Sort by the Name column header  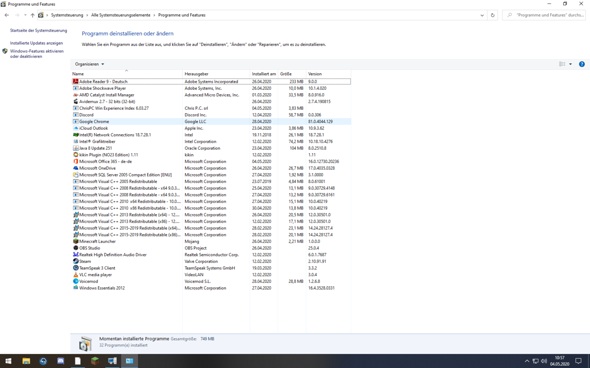coord(126,74)
